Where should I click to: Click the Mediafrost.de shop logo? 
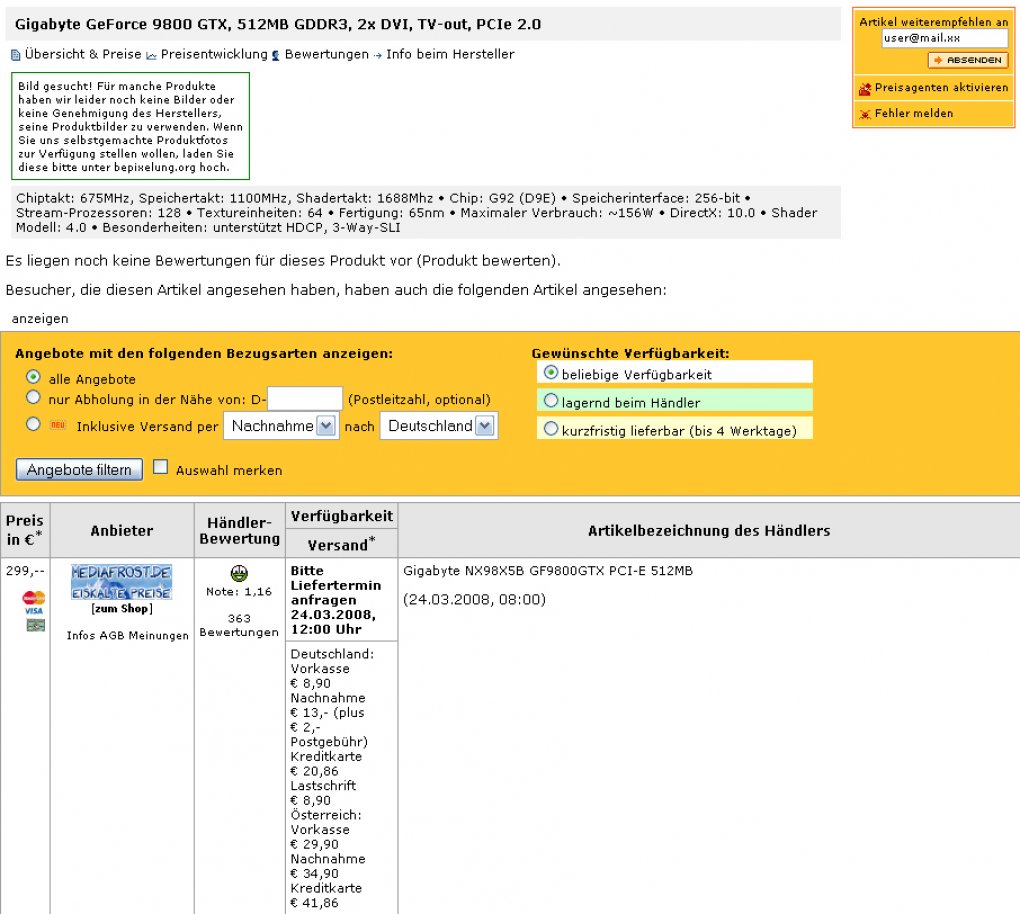tap(122, 582)
